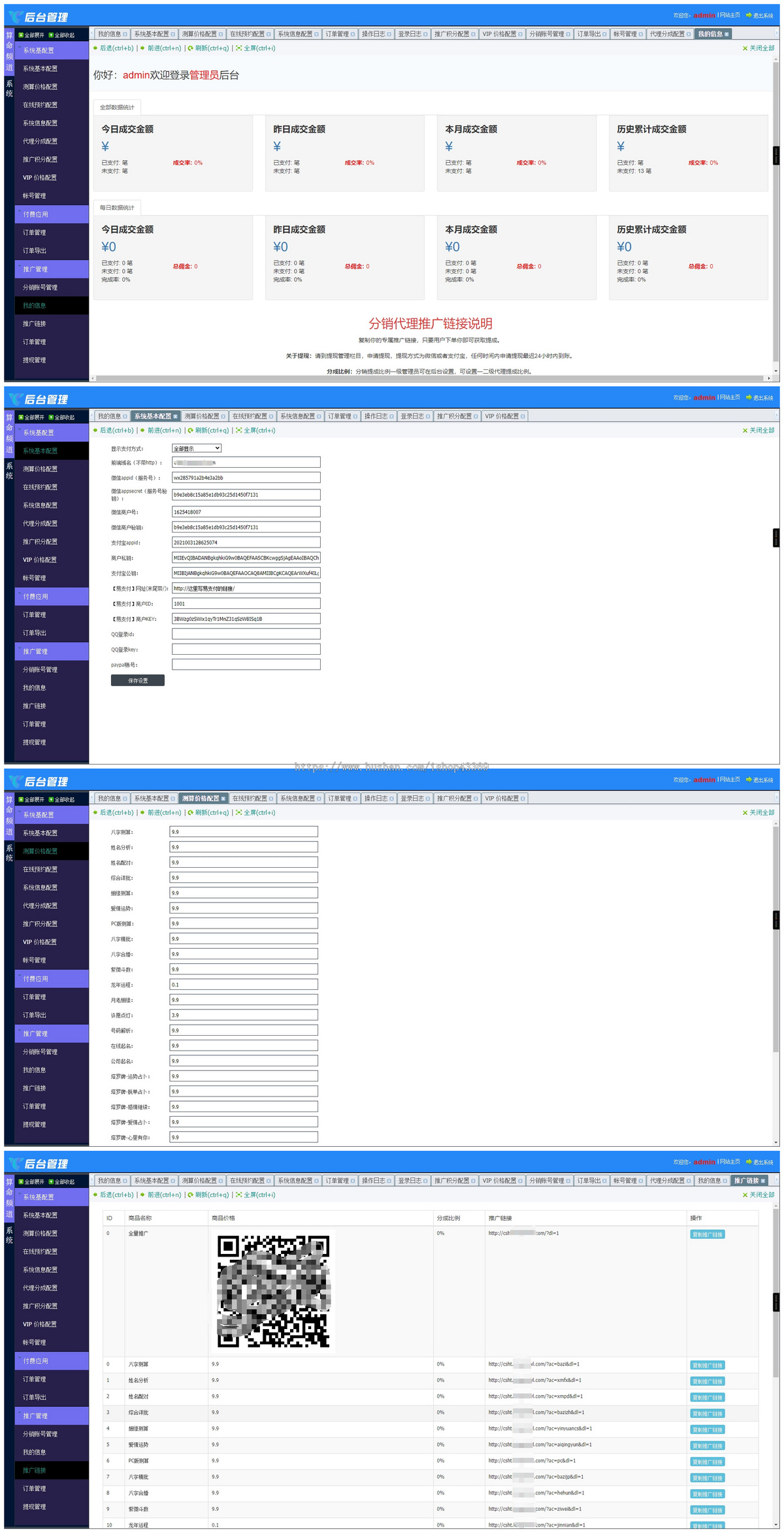
Task: Click 网站主页 link in dashboard window header
Action: coord(730,15)
